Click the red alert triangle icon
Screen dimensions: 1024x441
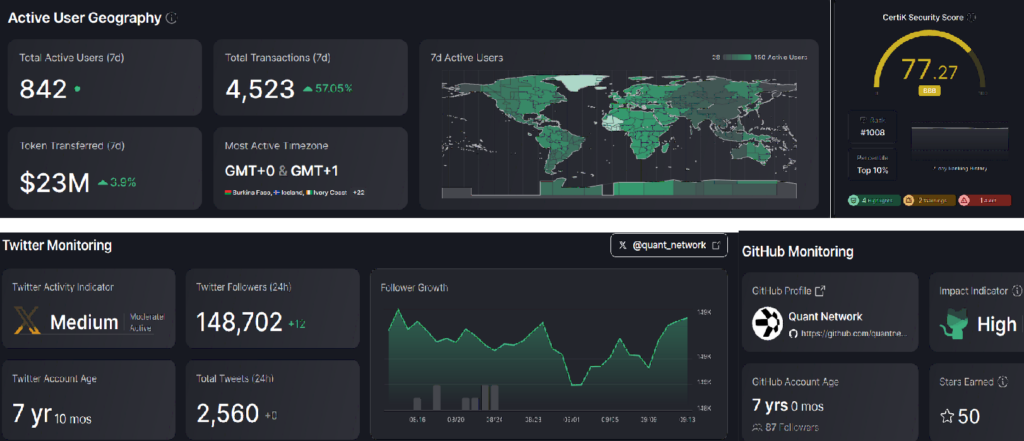pos(964,201)
